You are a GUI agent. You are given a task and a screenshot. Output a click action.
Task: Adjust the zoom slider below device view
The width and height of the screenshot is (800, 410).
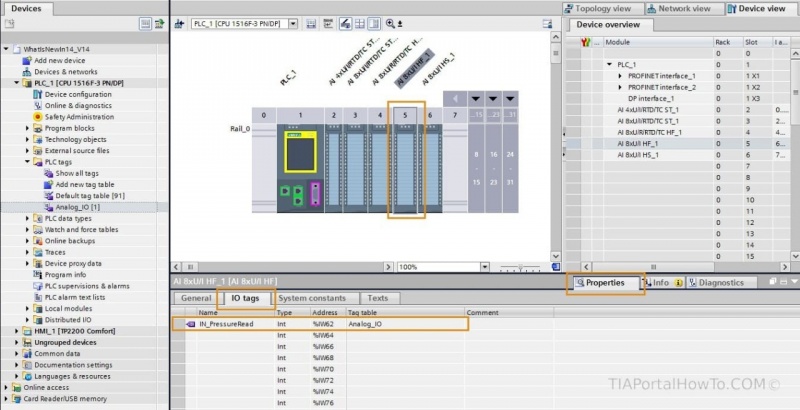pyautogui.click(x=520, y=267)
